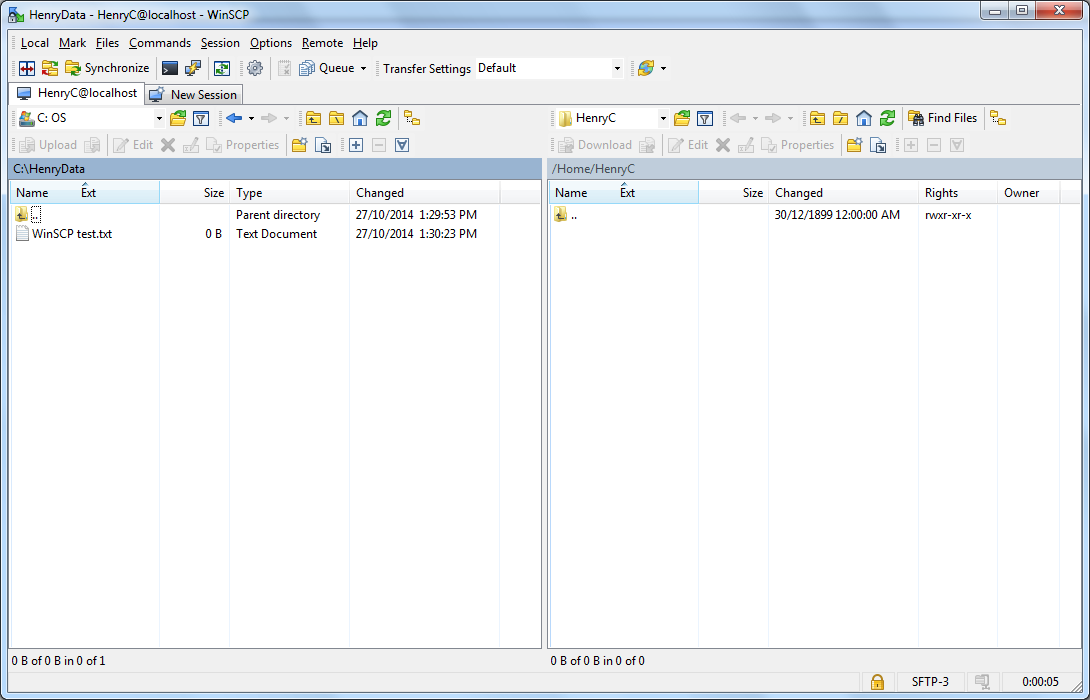The height and width of the screenshot is (700, 1090).
Task: Click the SFTP-3 protocol status entry
Action: click(x=929, y=681)
